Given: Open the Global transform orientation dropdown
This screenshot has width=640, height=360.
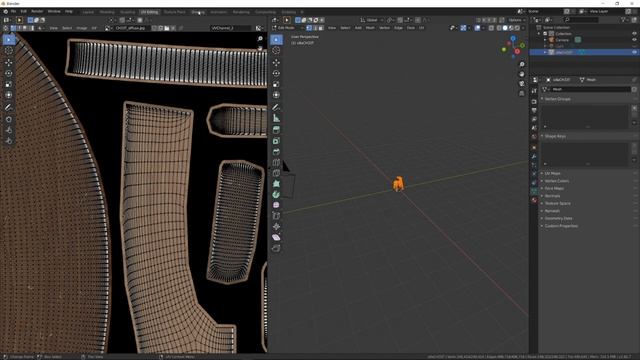Looking at the screenshot, I should pyautogui.click(x=371, y=20).
